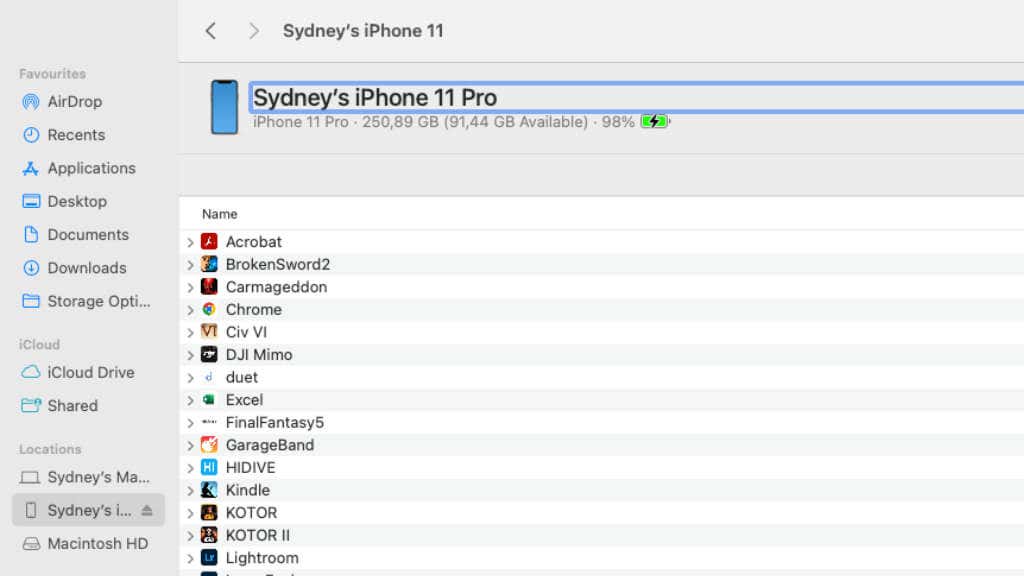Viewport: 1024px width, 576px height.
Task: Expand the Acrobat file list
Action: pos(190,242)
